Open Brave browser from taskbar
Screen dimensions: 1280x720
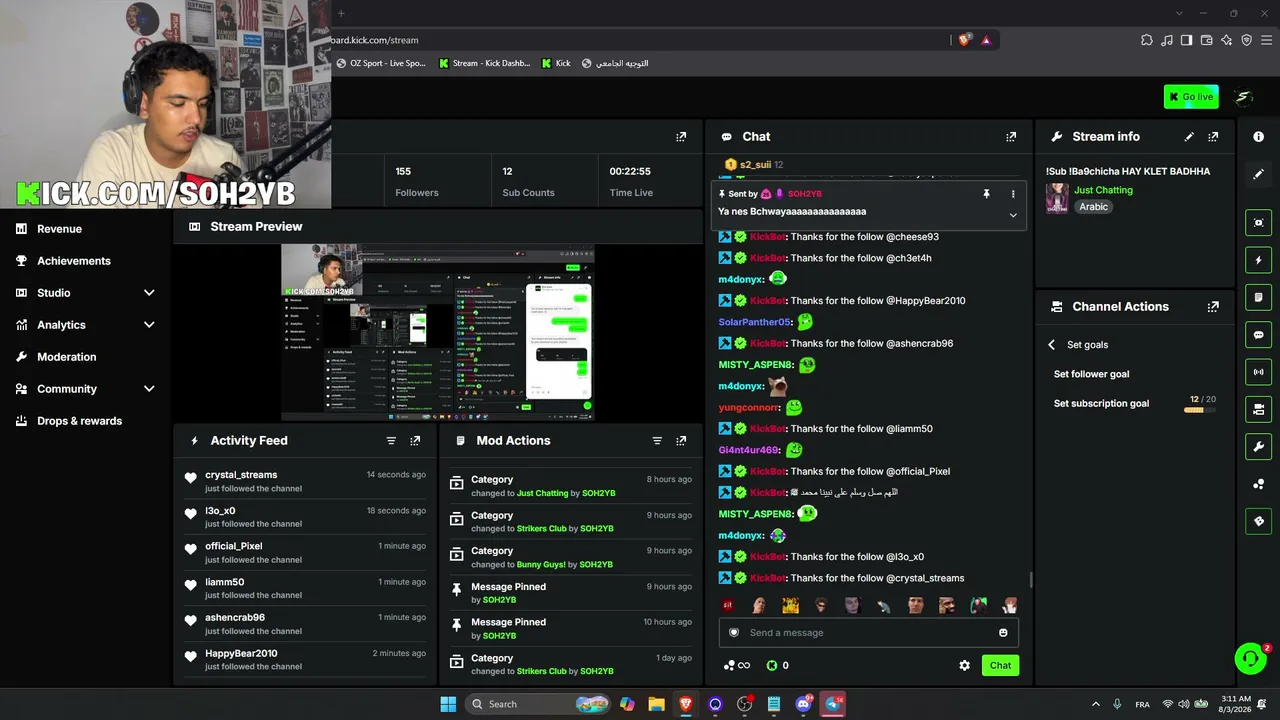(x=686, y=704)
